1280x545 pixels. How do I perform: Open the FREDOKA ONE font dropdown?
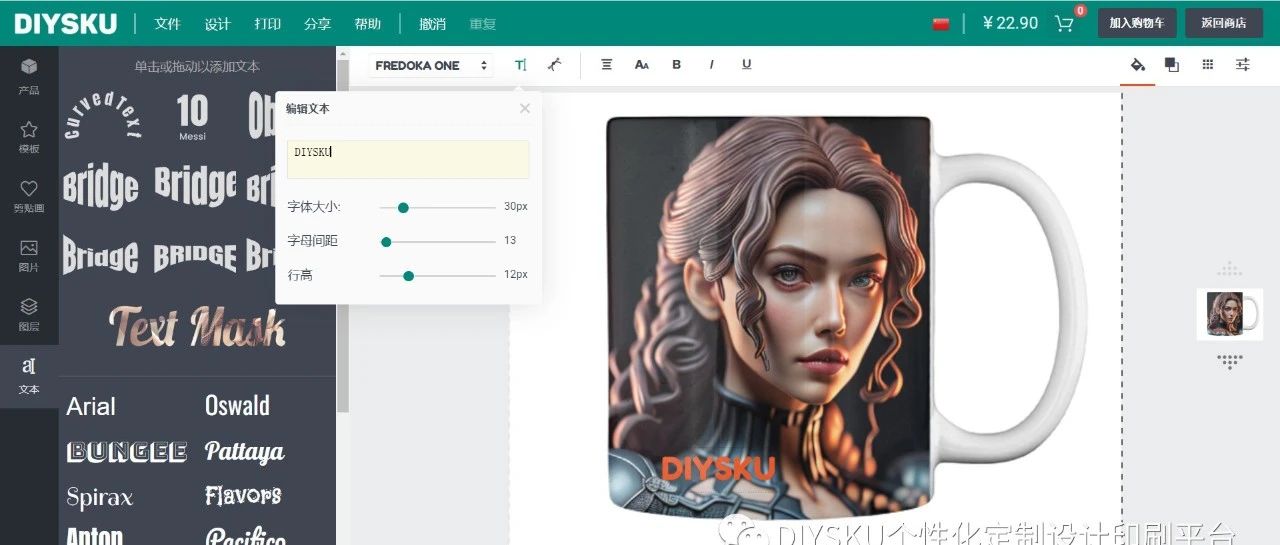coord(431,65)
